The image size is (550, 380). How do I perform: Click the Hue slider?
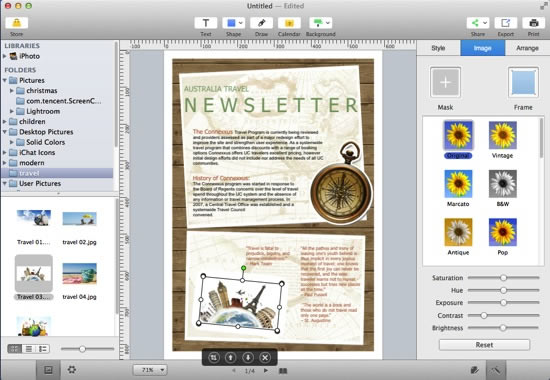click(503, 290)
